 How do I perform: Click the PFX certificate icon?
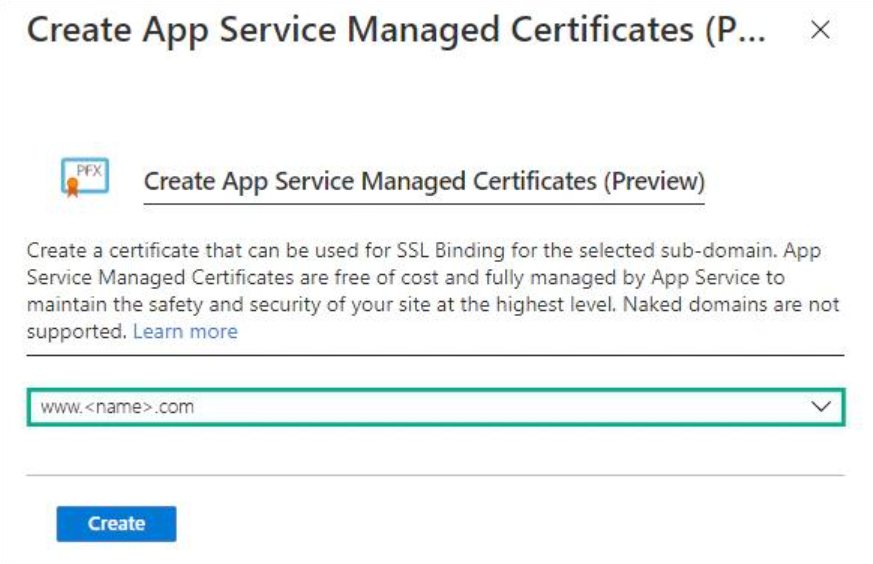[85, 177]
